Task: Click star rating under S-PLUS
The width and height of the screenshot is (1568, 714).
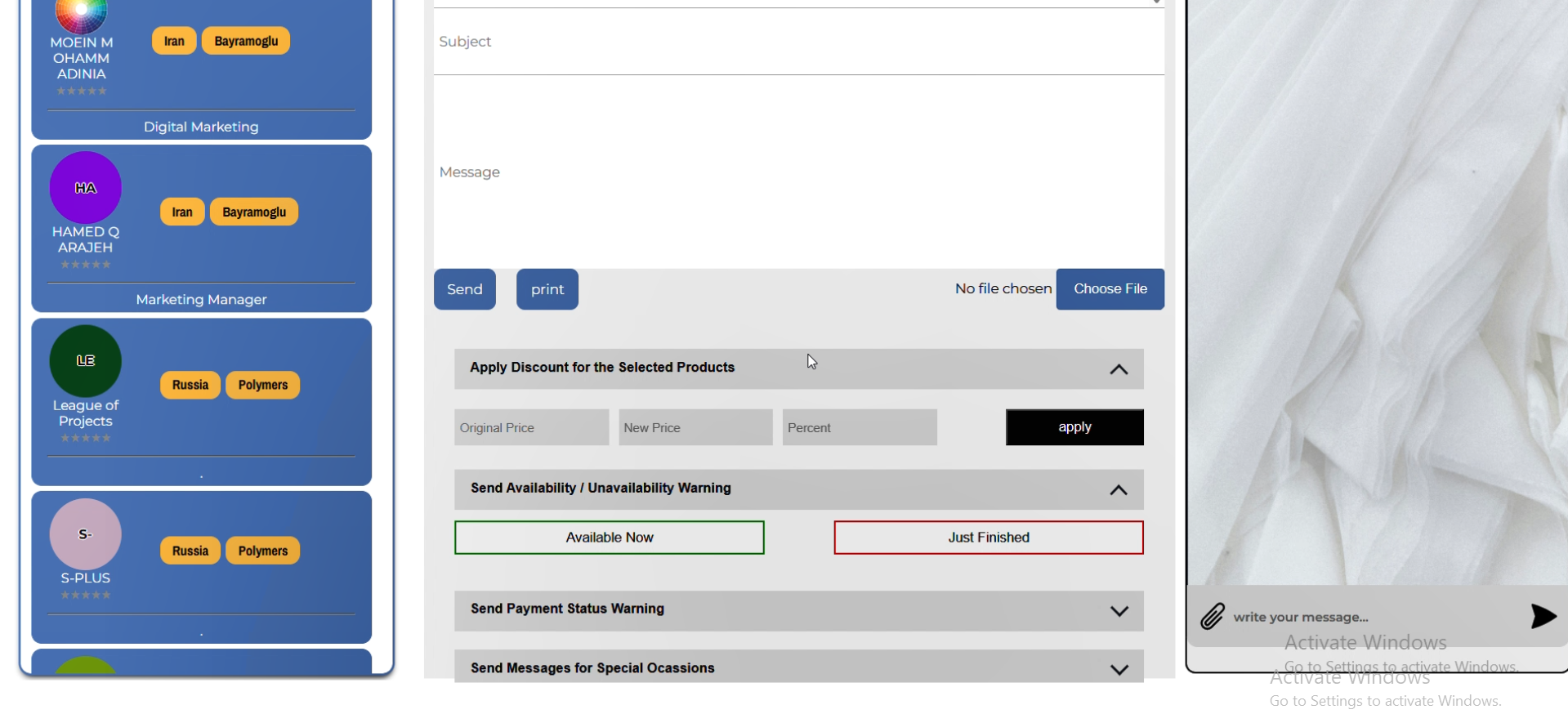Action: (x=86, y=595)
